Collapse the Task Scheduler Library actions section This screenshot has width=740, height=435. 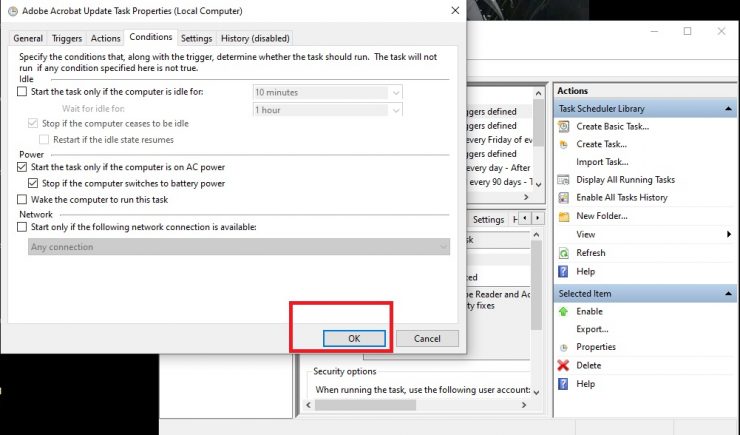[x=728, y=109]
